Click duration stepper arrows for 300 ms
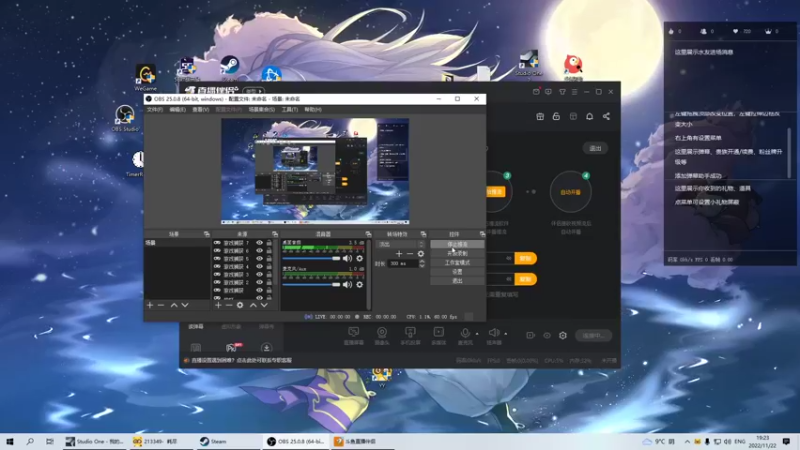The width and height of the screenshot is (800, 450). pyautogui.click(x=422, y=263)
